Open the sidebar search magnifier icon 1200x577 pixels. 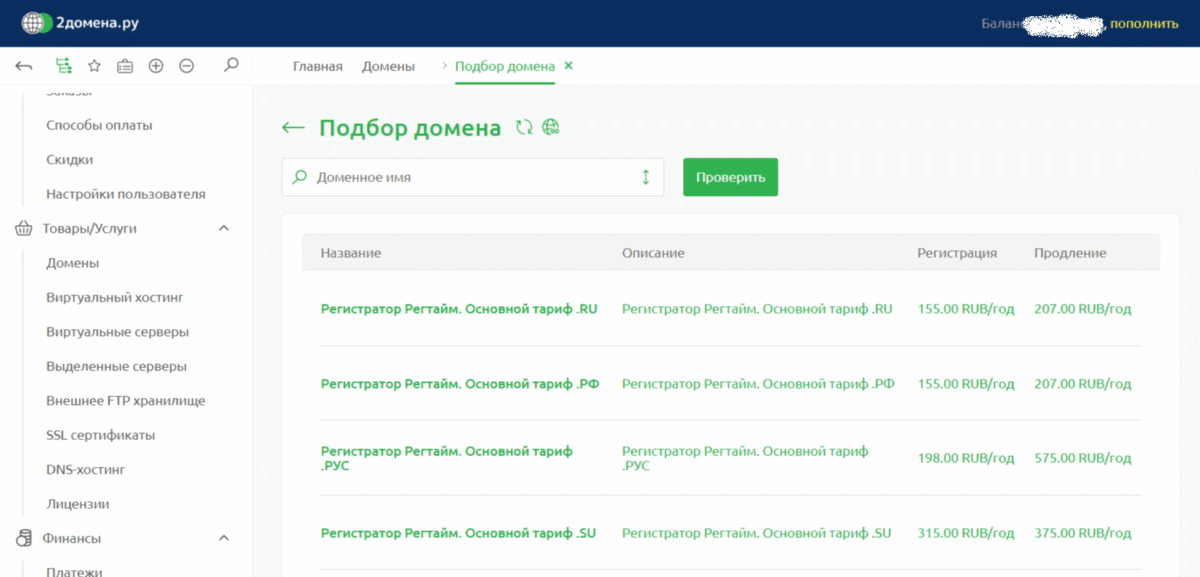pyautogui.click(x=231, y=65)
